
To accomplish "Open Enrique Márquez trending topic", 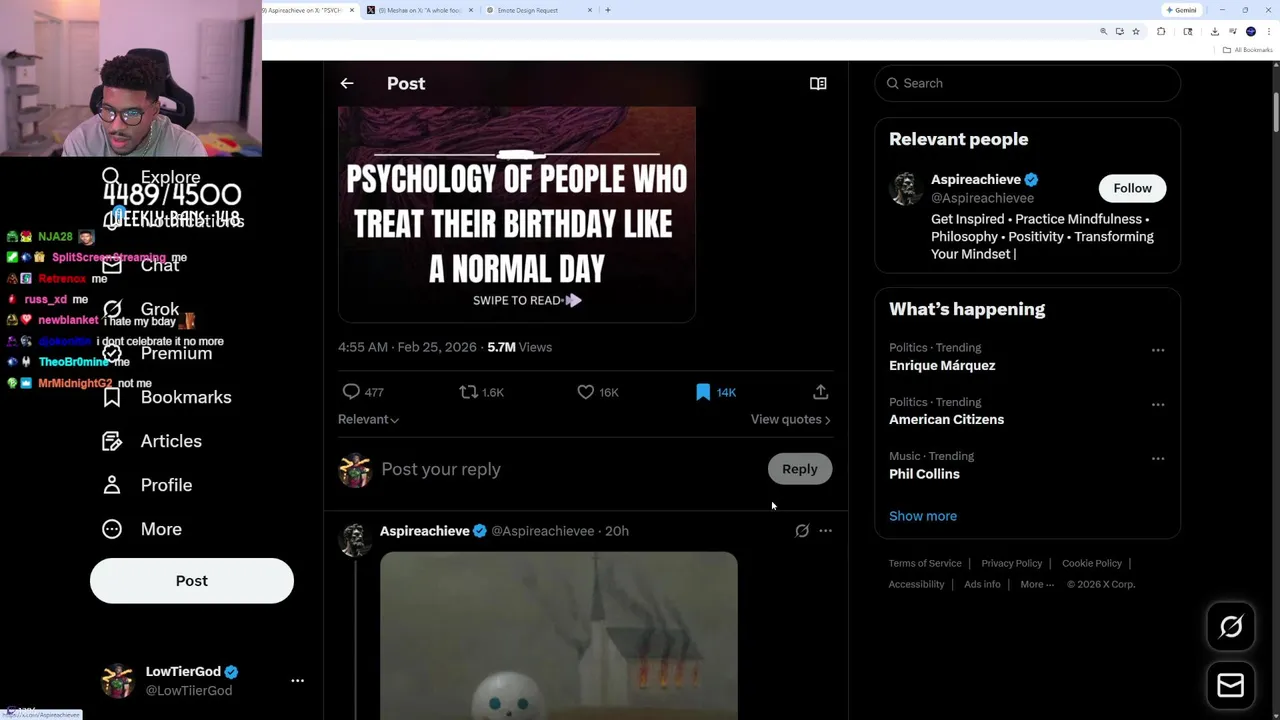I will pyautogui.click(x=942, y=366).
